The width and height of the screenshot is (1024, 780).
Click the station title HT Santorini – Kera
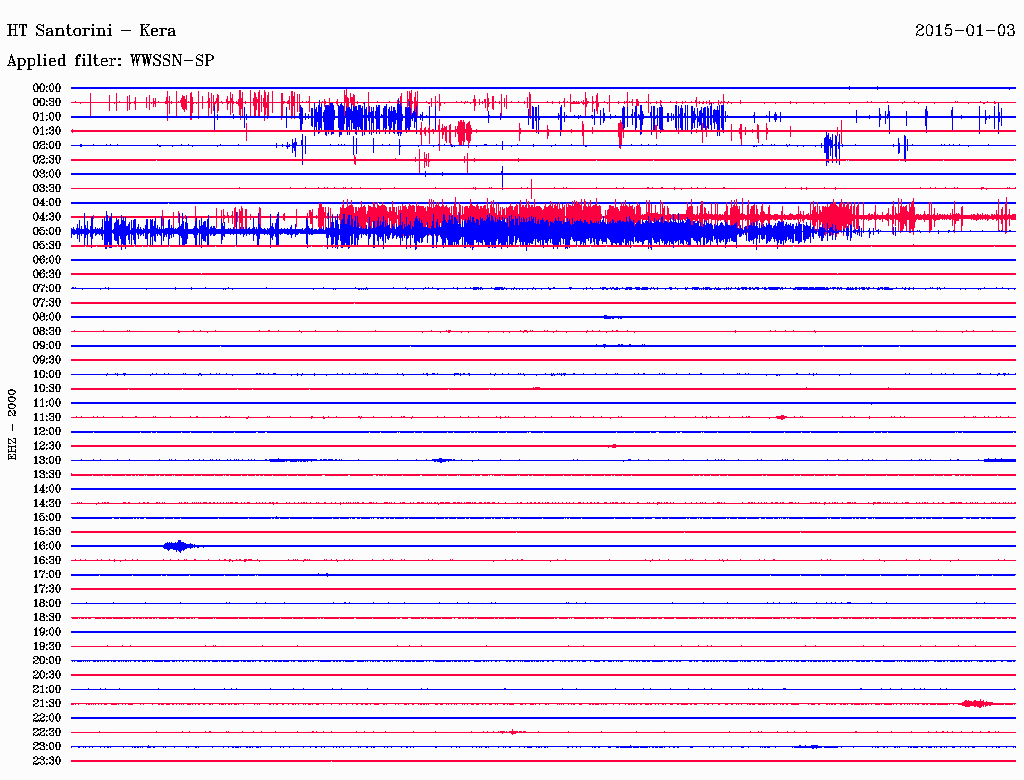(91, 31)
